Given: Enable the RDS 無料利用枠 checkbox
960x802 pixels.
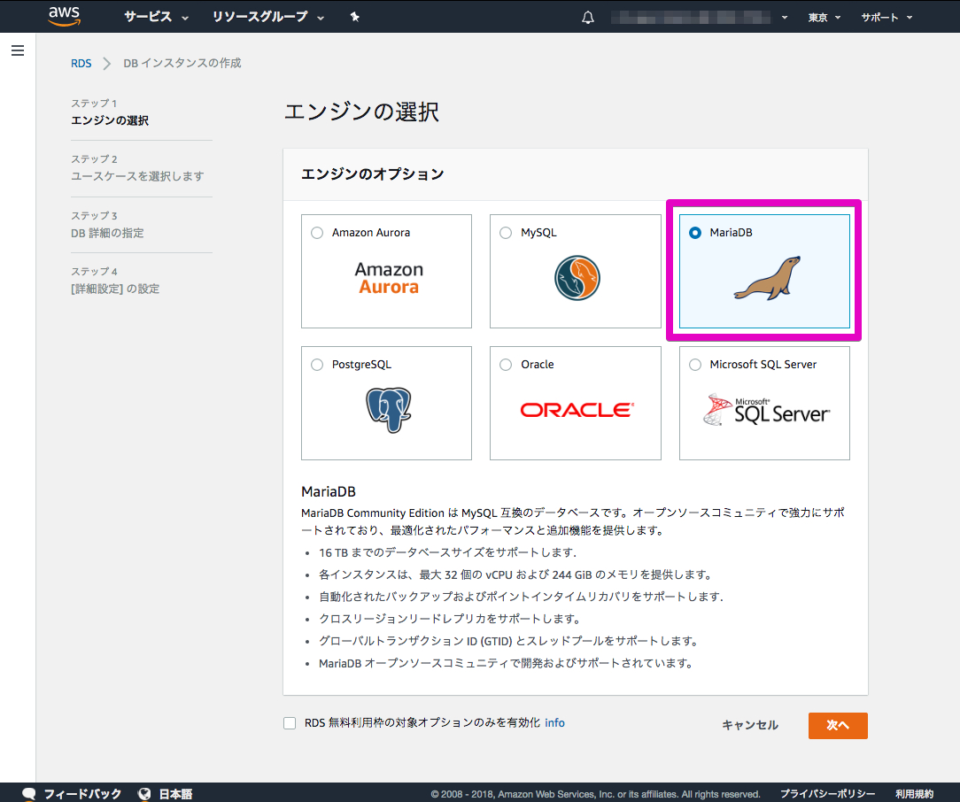Looking at the screenshot, I should click(289, 722).
